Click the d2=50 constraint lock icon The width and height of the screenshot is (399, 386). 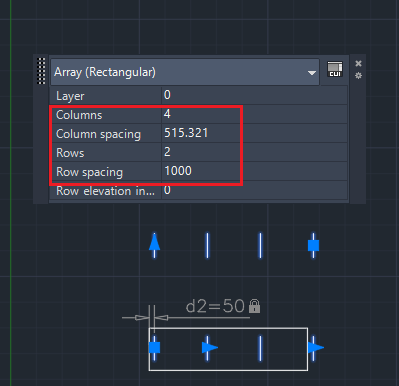254,306
